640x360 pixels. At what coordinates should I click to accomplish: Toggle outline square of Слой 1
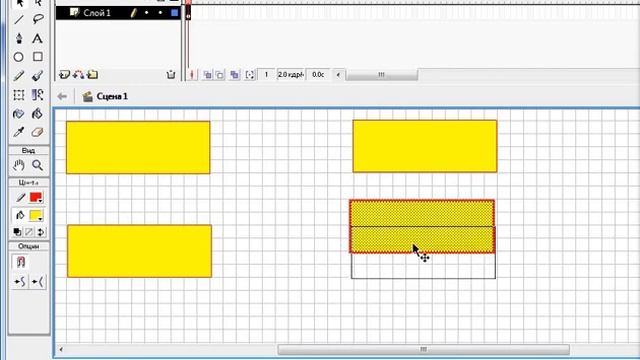175,13
